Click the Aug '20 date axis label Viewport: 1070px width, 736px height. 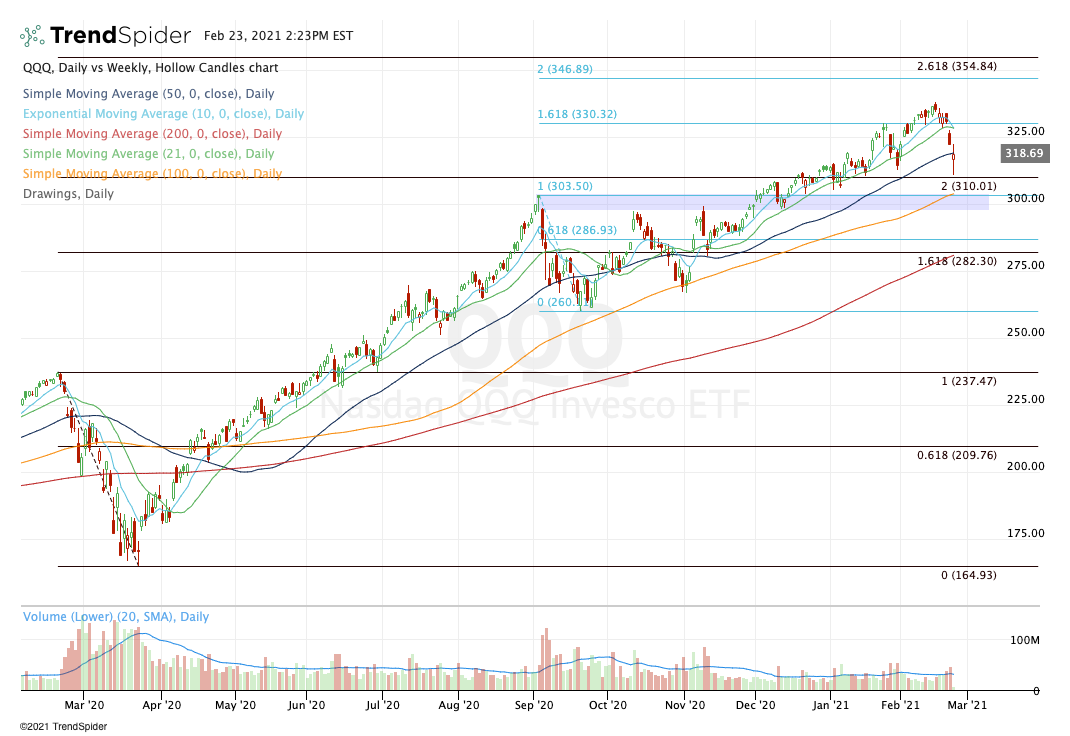point(459,705)
